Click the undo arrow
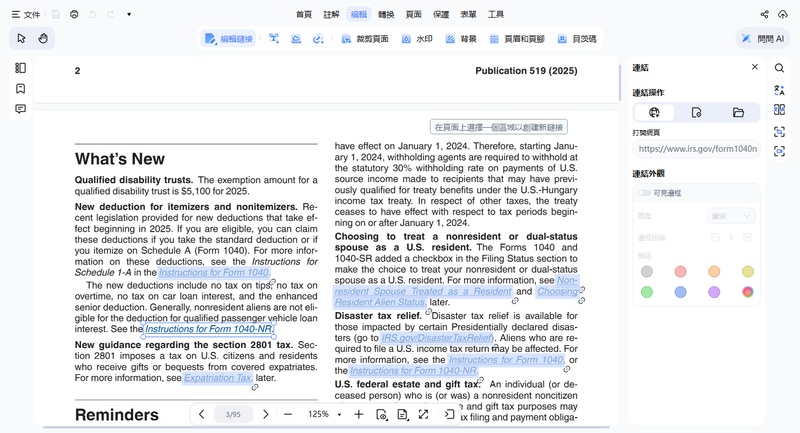The image size is (800, 433). 92,14
